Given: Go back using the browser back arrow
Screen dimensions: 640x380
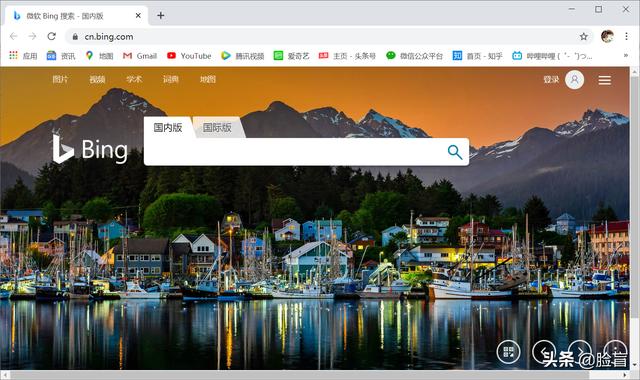Looking at the screenshot, I should click(x=13, y=36).
